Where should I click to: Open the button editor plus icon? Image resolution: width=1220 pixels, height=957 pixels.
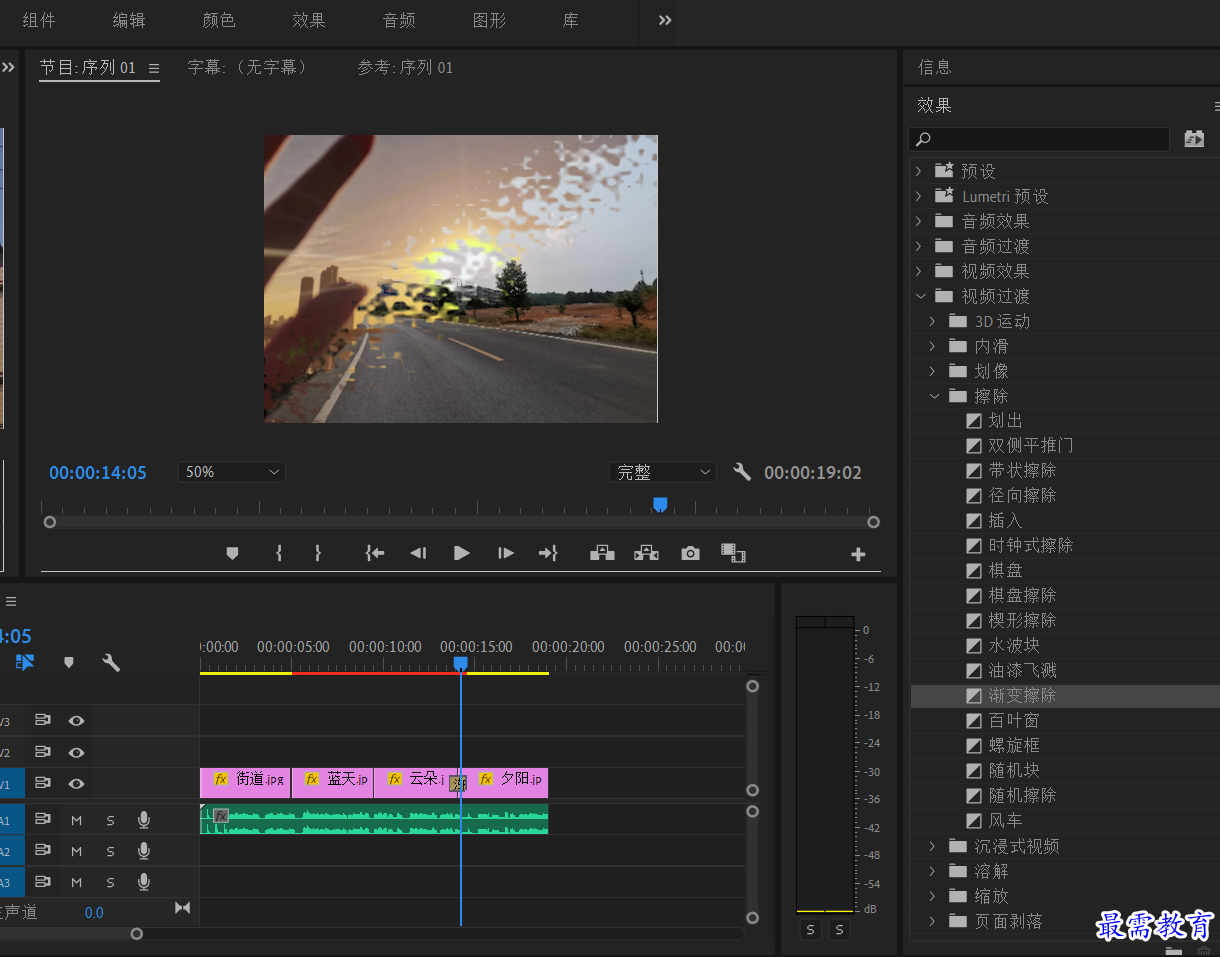[x=858, y=554]
